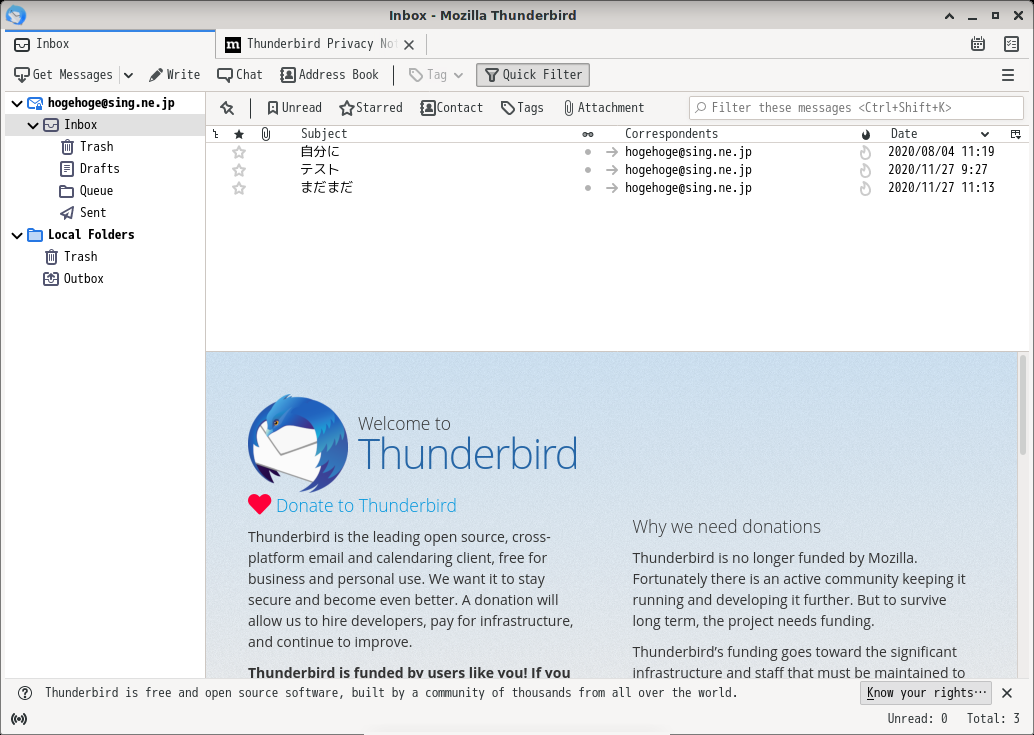
Task: Open the Calendar tab icon
Action: [978, 44]
